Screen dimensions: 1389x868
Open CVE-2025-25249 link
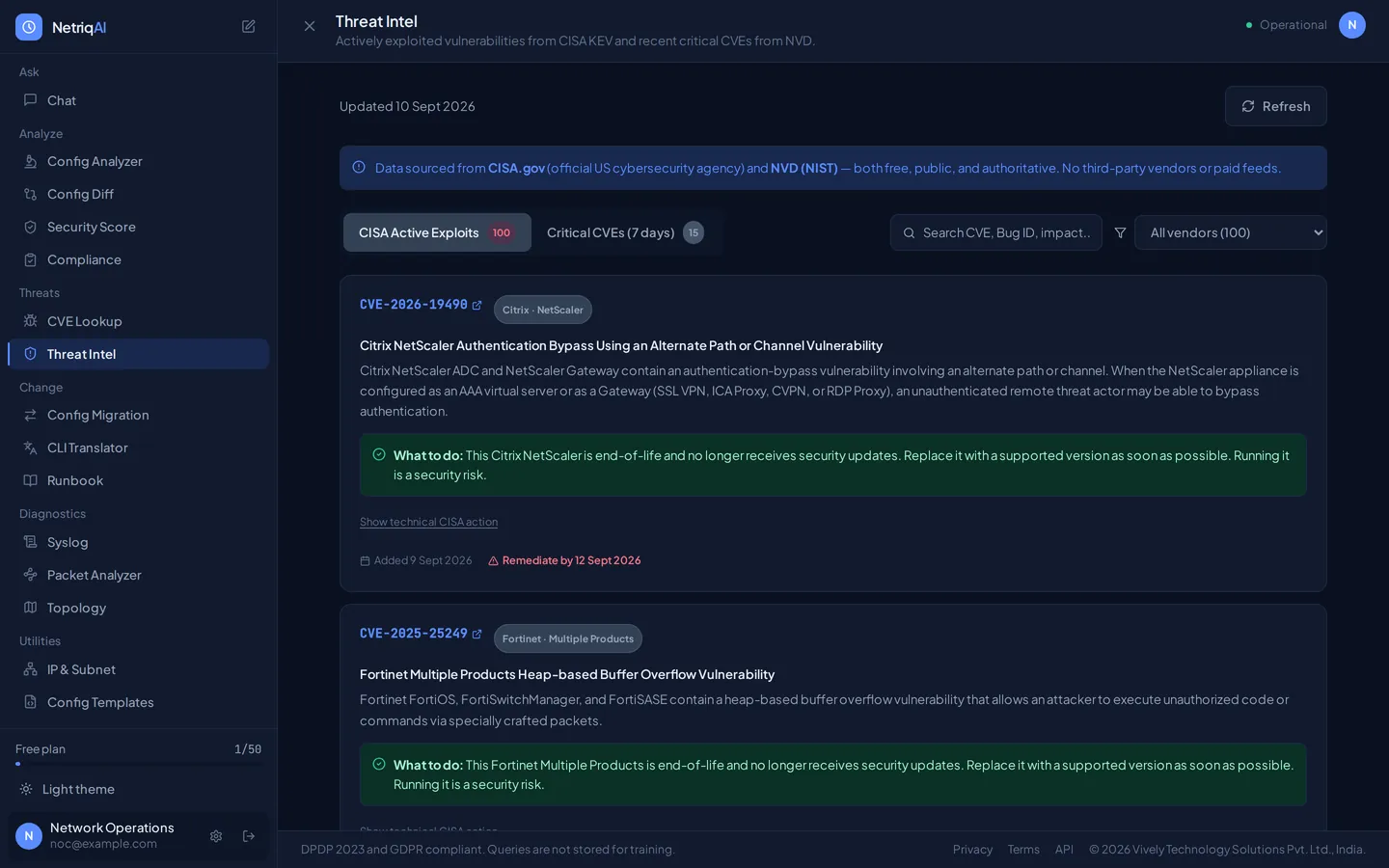point(421,634)
